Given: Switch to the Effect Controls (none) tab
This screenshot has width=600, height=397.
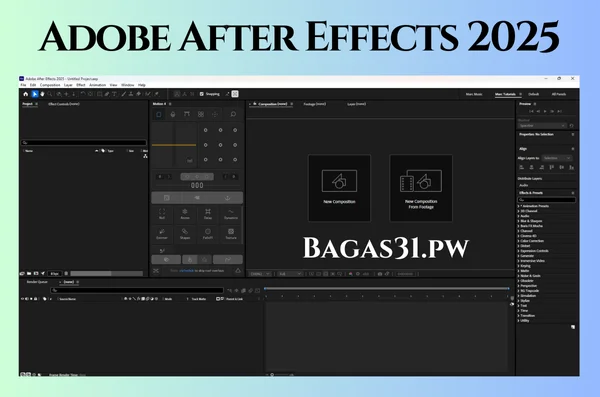Looking at the screenshot, I should click(x=64, y=104).
